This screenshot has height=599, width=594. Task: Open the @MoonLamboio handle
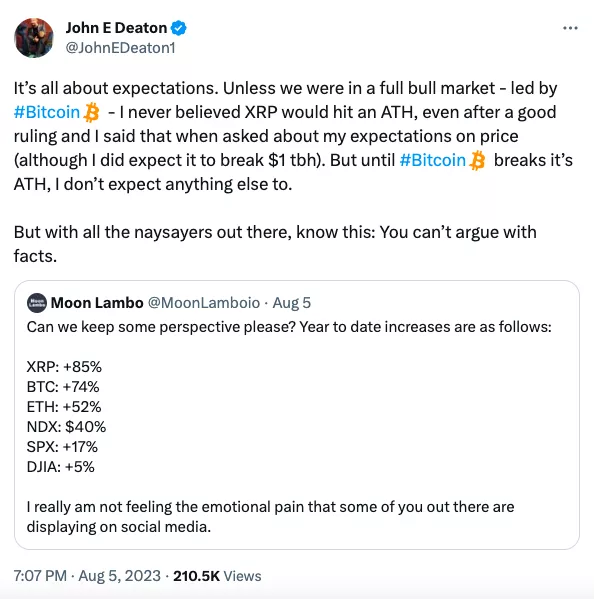tap(204, 303)
